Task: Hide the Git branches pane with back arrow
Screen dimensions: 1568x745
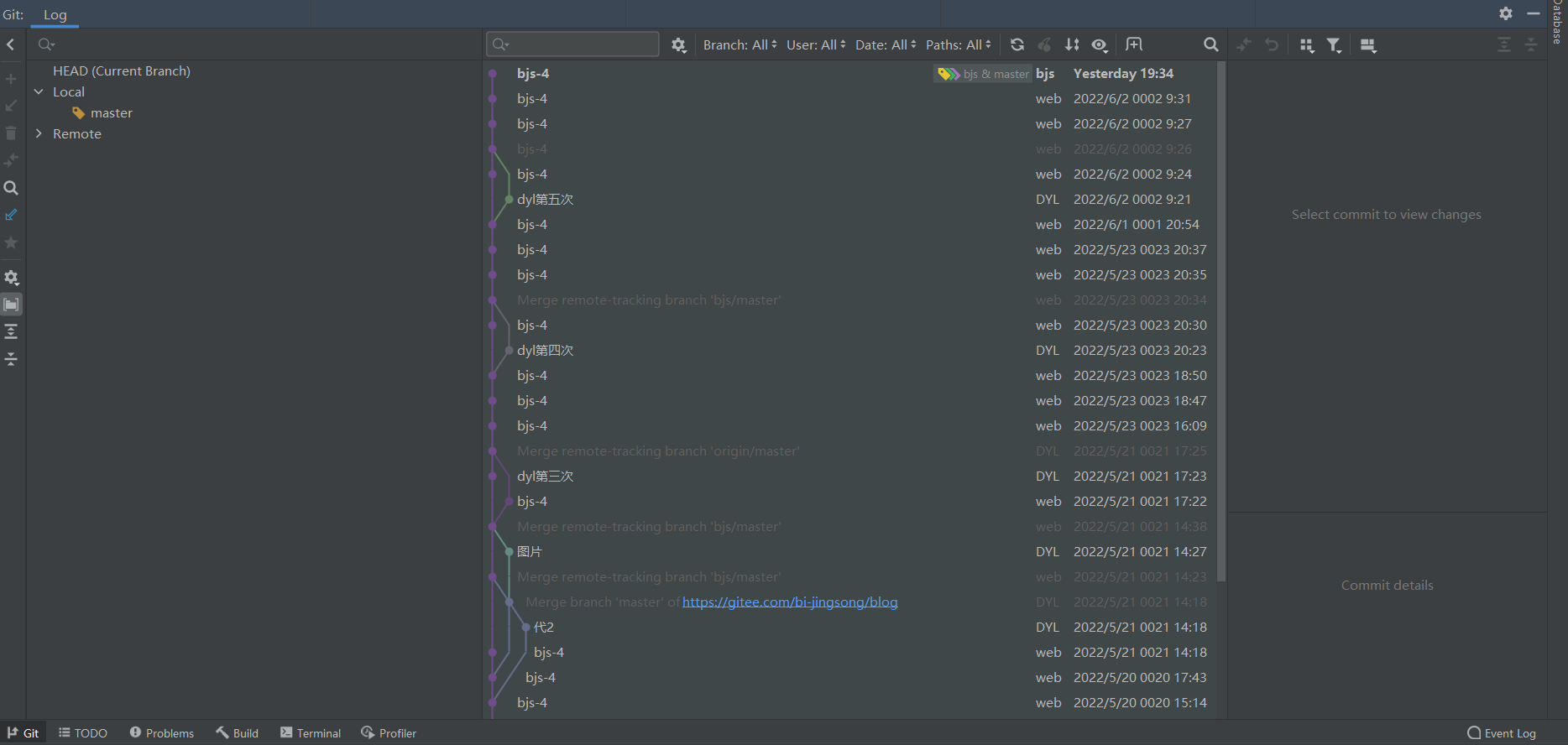Action: (11, 44)
